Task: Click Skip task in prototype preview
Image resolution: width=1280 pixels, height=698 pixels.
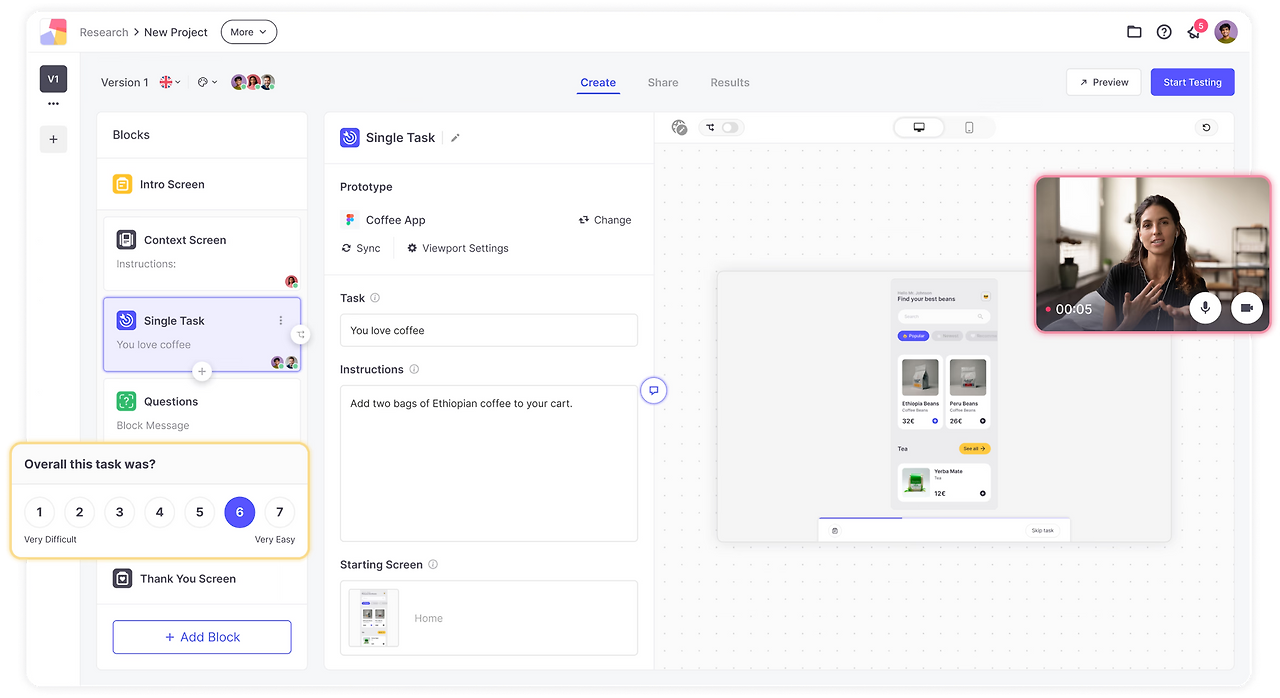Action: (1042, 530)
